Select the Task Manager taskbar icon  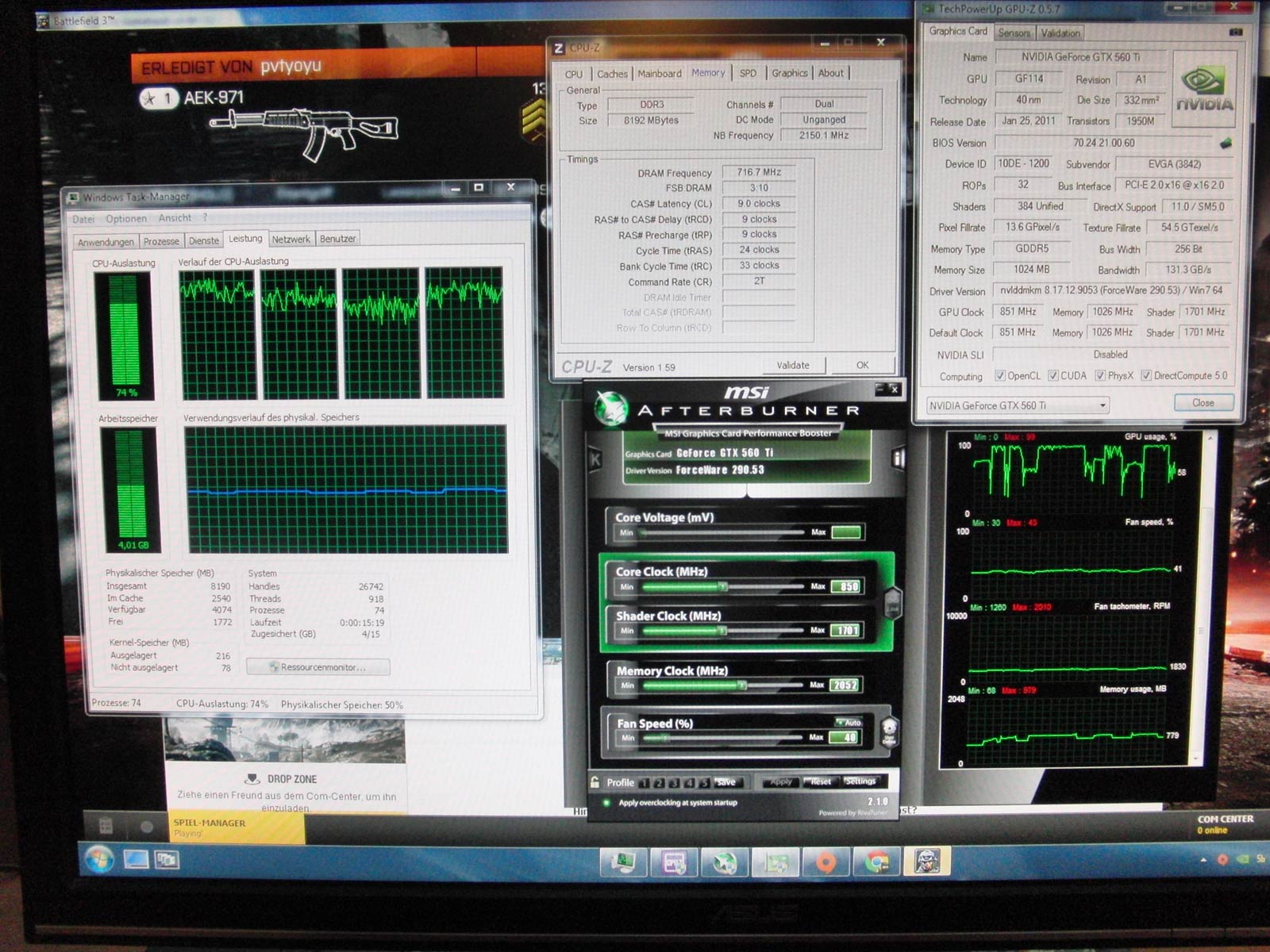[x=623, y=862]
